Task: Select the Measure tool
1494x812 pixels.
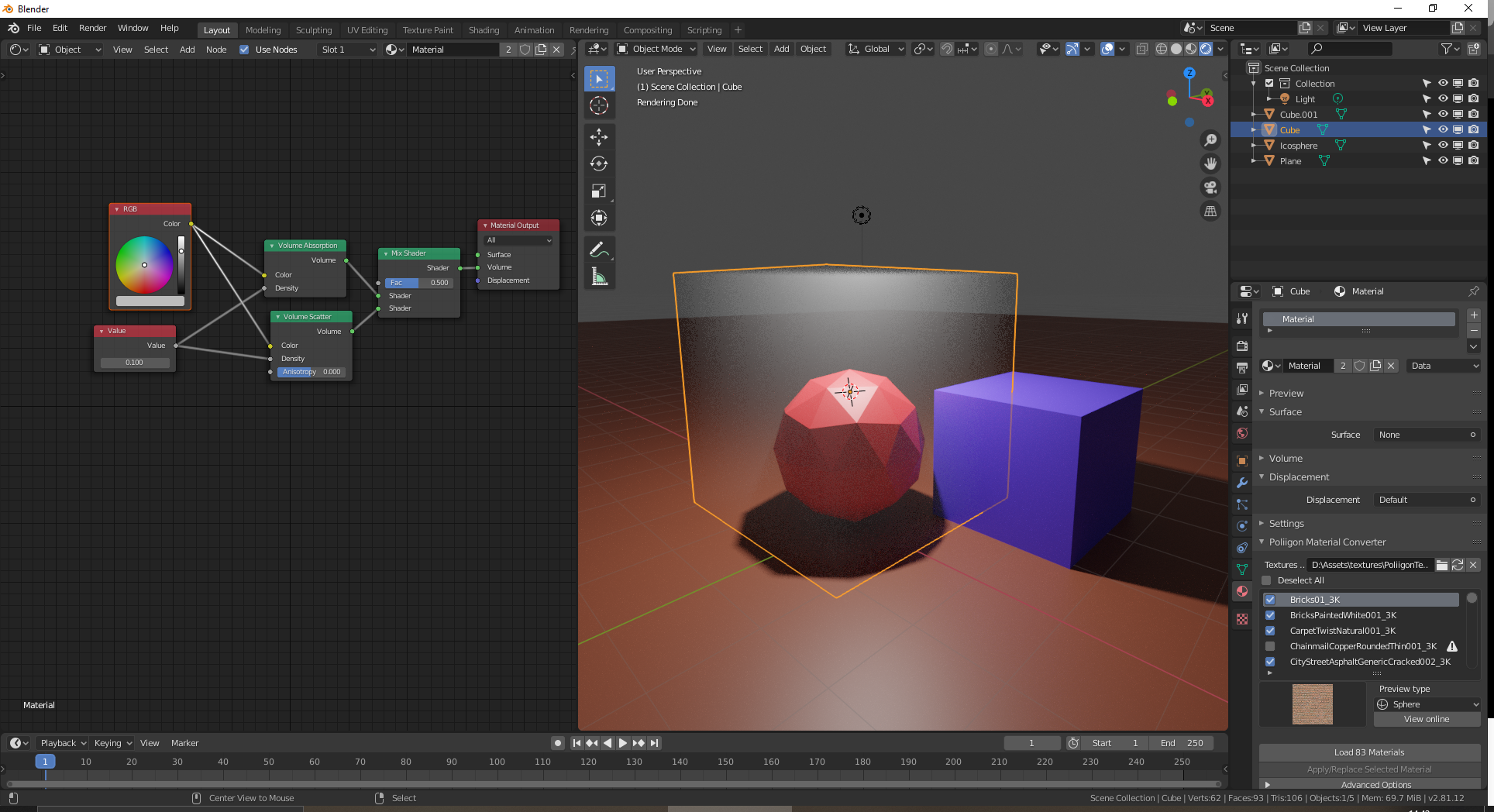Action: coord(599,275)
